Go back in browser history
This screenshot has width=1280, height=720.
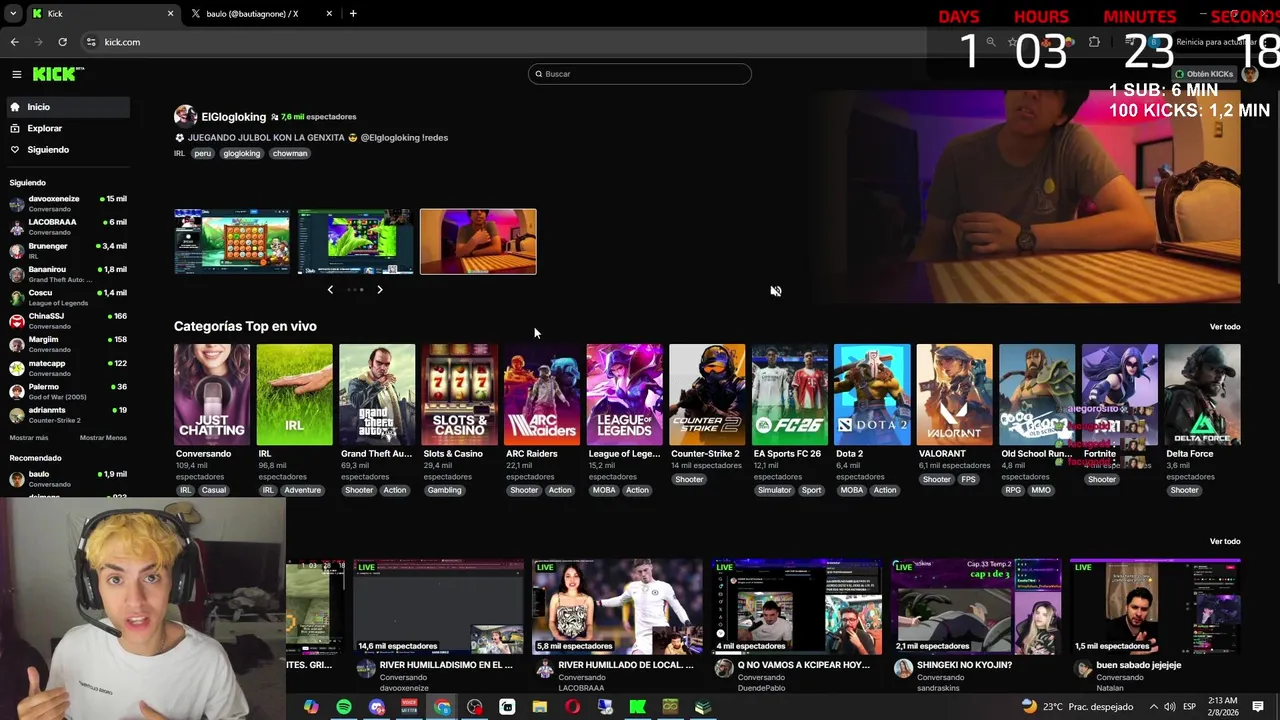15,42
